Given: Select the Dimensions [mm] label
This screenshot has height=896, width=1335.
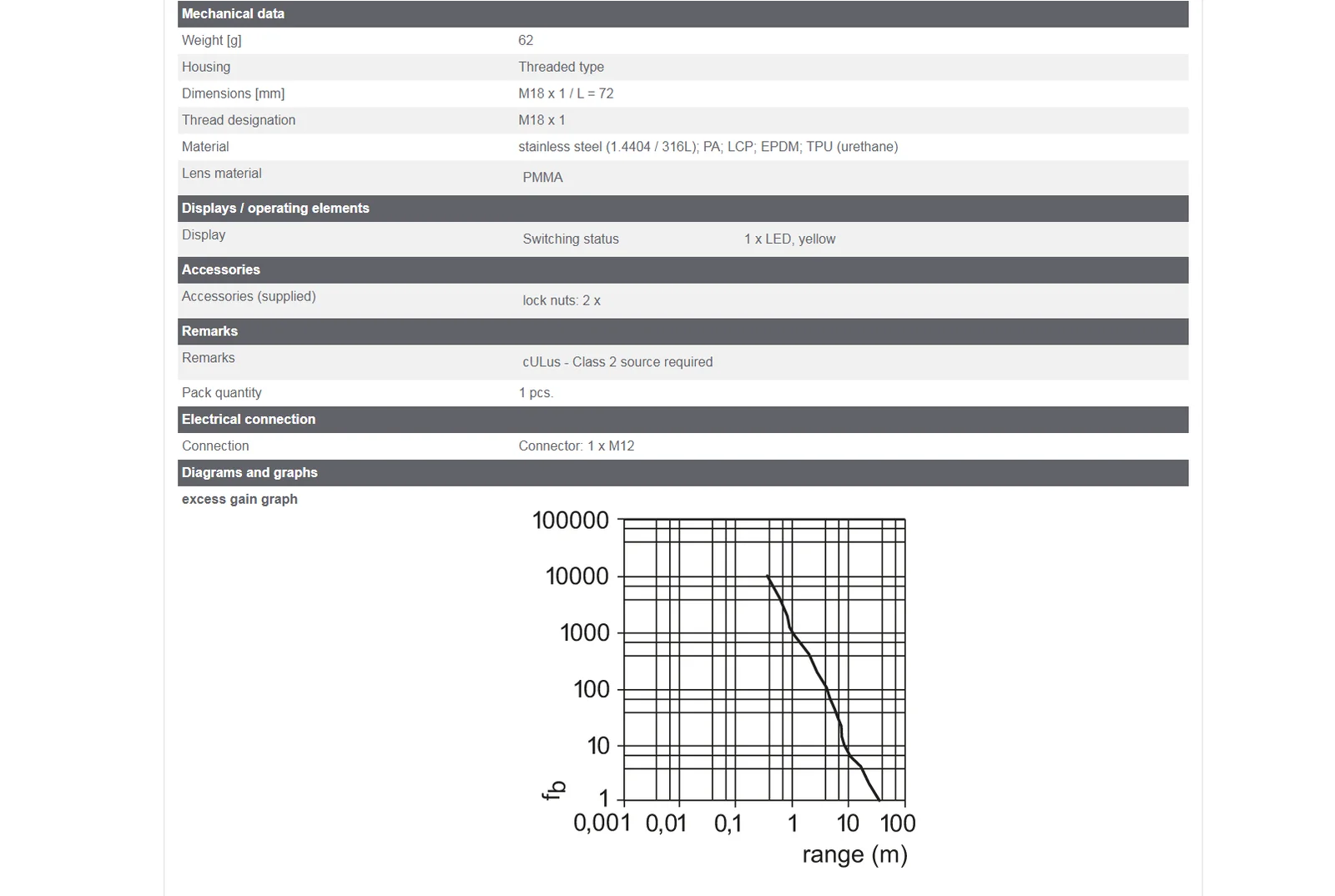Looking at the screenshot, I should pos(234,93).
